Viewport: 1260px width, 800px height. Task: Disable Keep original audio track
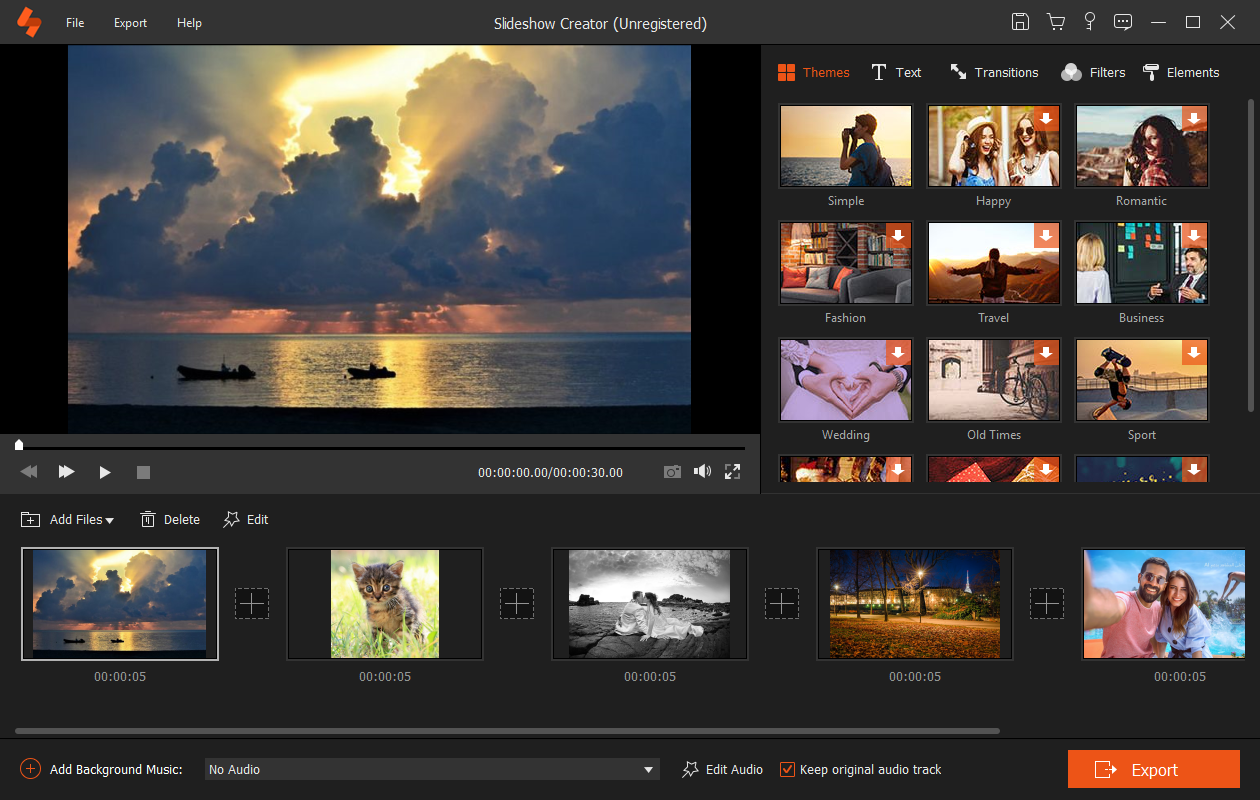coord(787,769)
